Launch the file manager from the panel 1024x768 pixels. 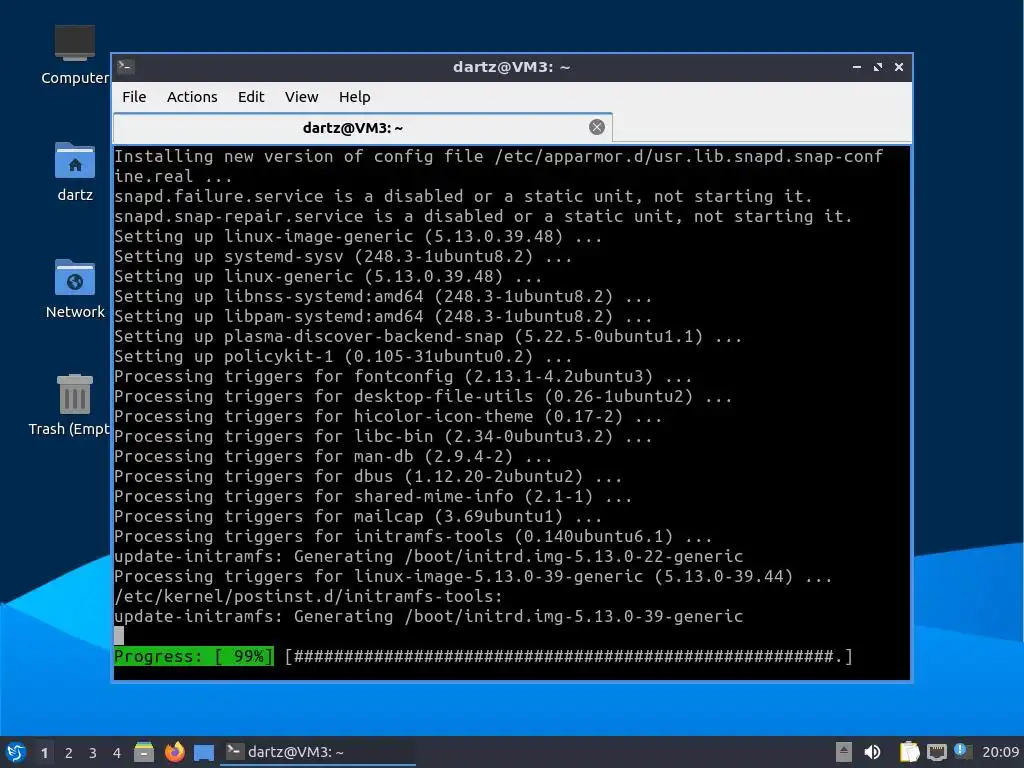[x=144, y=752]
